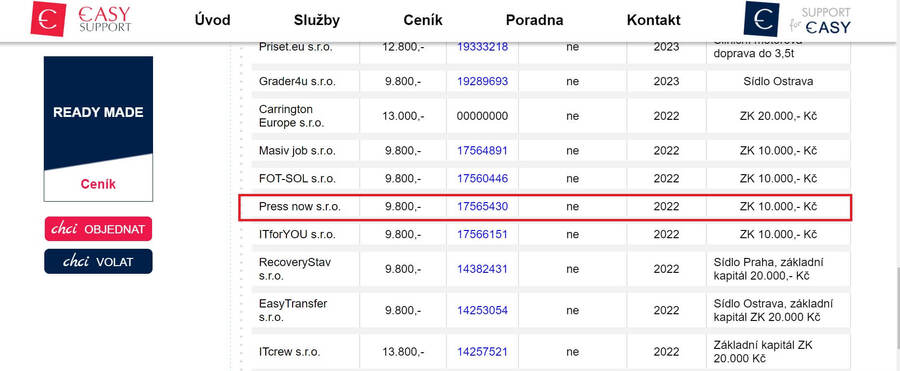Open company ID link 19289693

[482, 82]
